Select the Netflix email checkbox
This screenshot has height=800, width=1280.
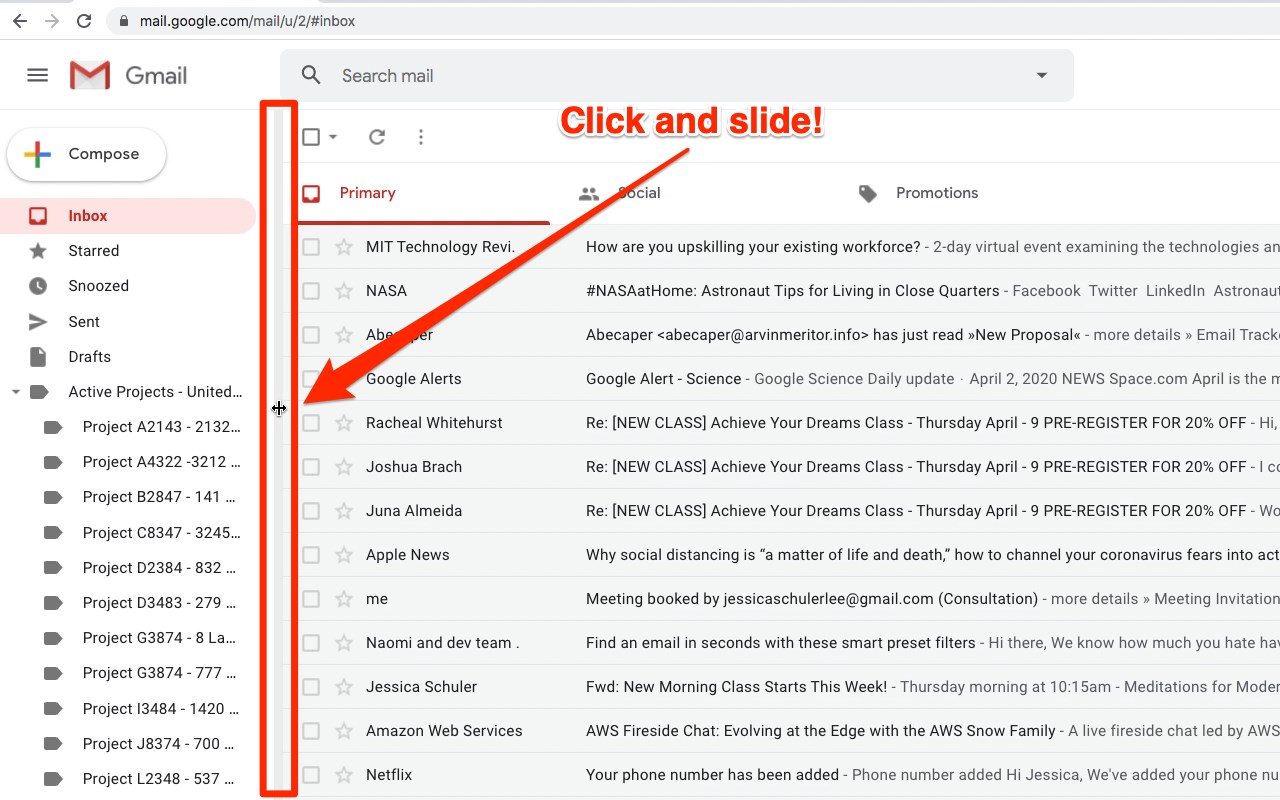coord(311,775)
